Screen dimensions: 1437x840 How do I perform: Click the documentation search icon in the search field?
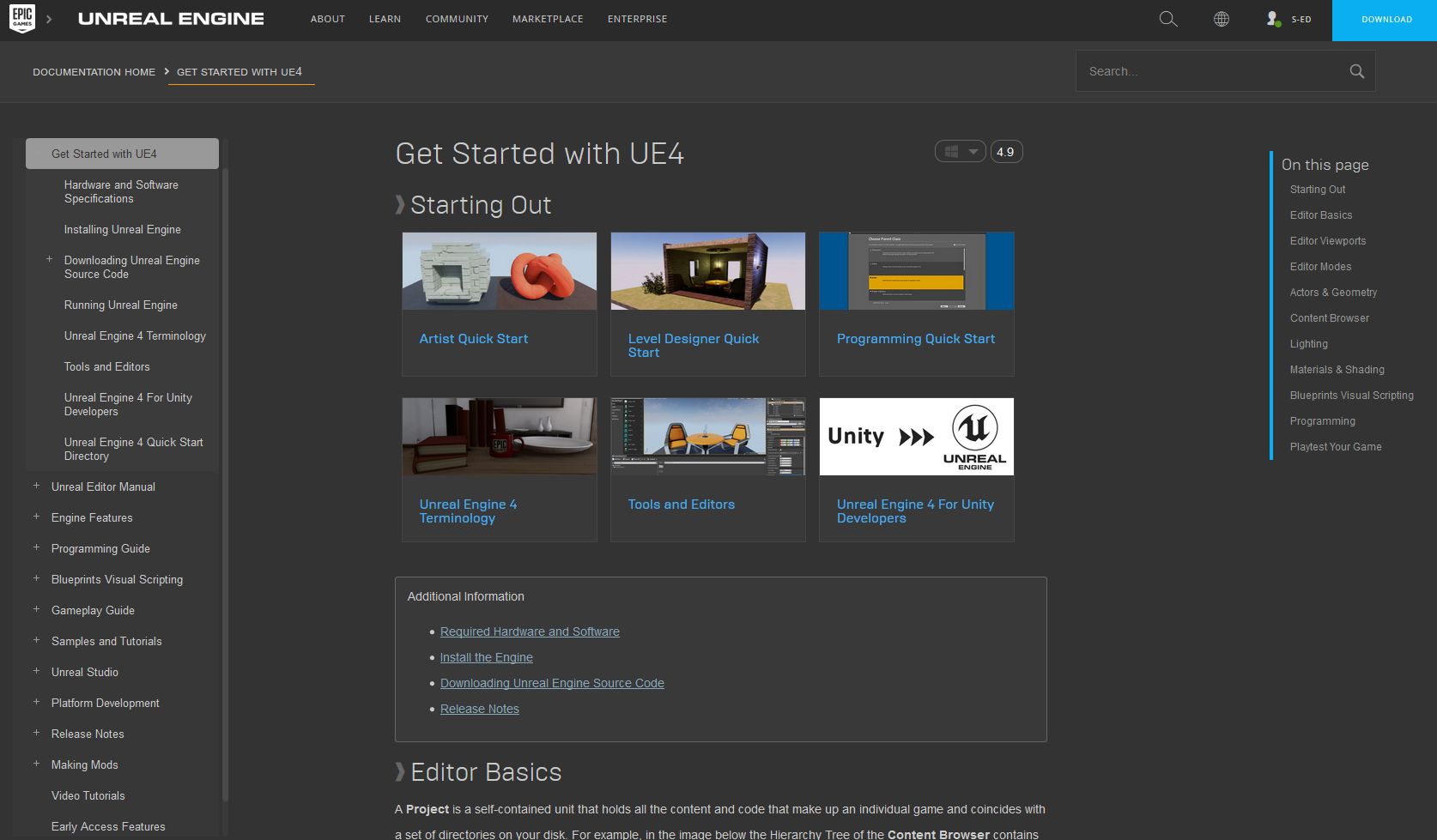1356,71
